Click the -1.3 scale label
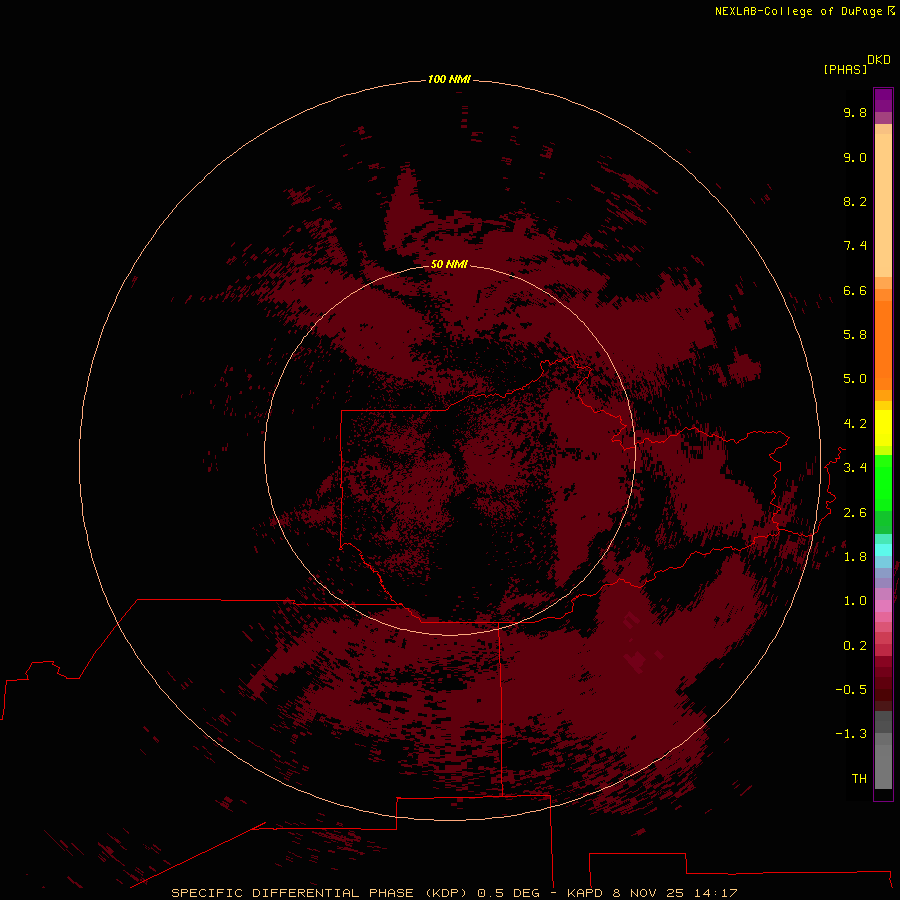 point(851,734)
